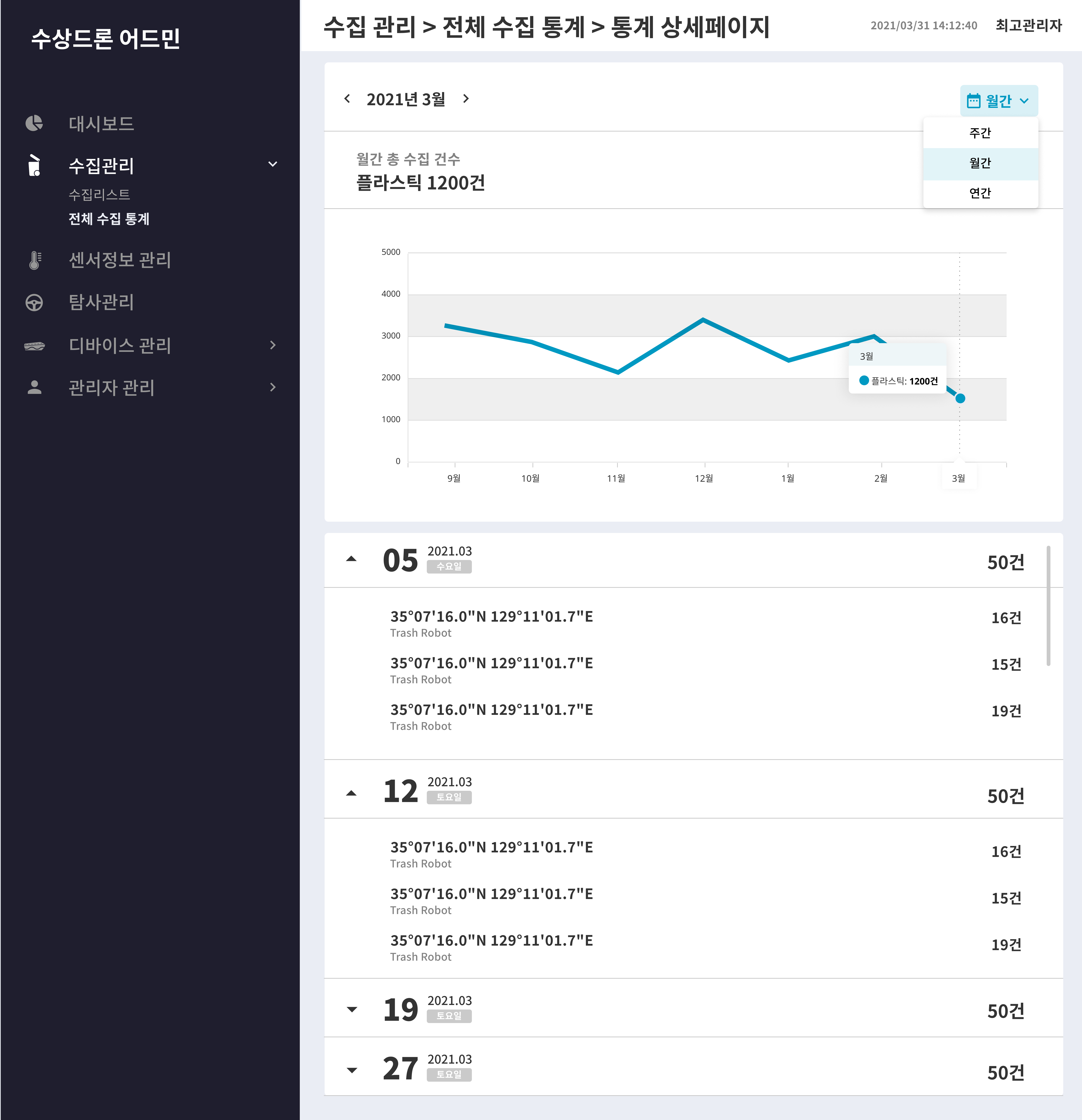Click the 16건 row under date 12
This screenshot has height=1120, width=1082.
(694, 854)
